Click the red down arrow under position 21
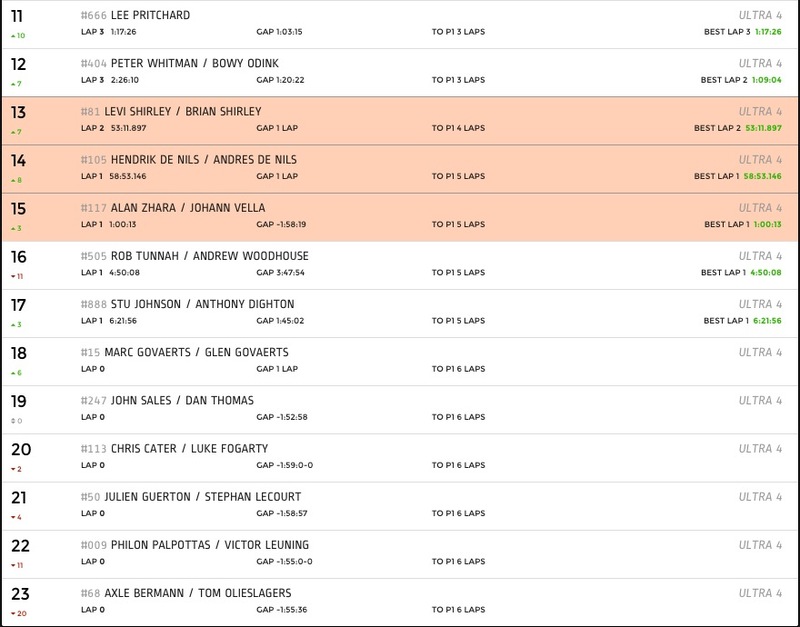 (x=13, y=516)
